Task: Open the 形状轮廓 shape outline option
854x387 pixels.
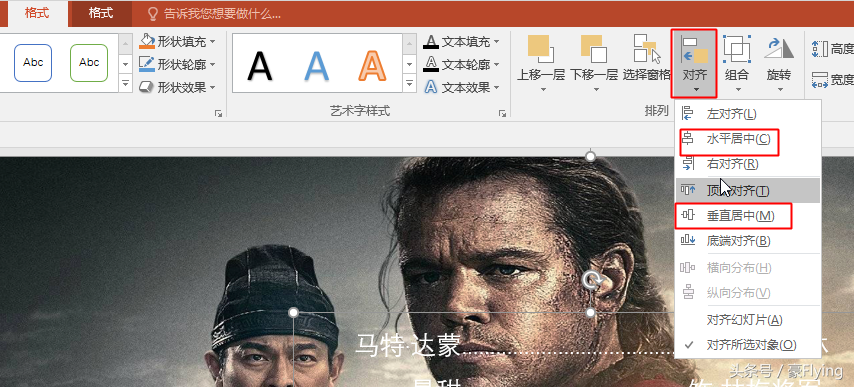Action: pyautogui.click(x=178, y=64)
